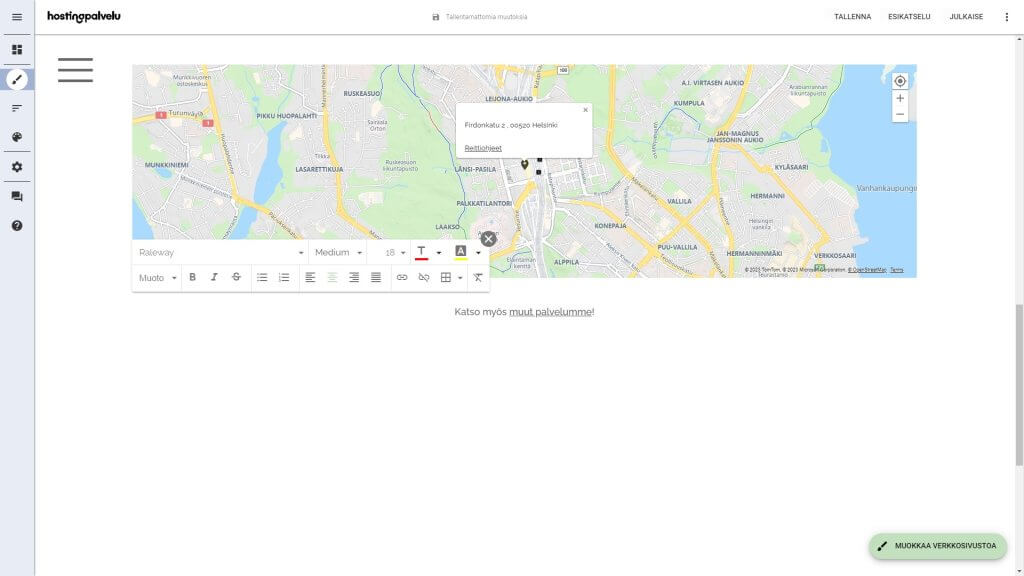Open the Muoto format dropdown
This screenshot has width=1024, height=576.
[x=157, y=278]
